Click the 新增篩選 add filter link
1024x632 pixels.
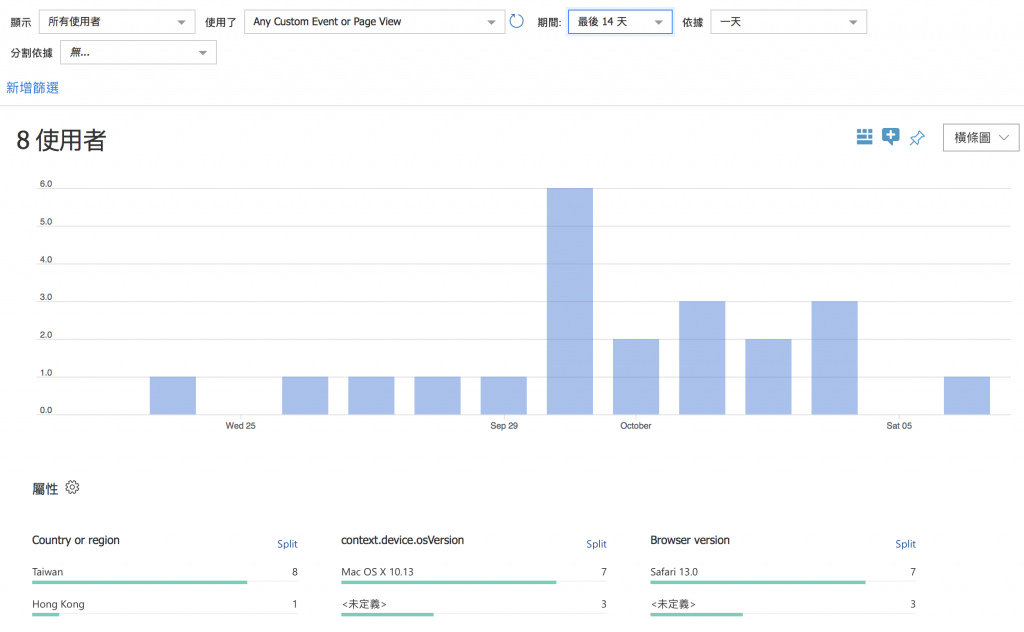click(x=33, y=87)
